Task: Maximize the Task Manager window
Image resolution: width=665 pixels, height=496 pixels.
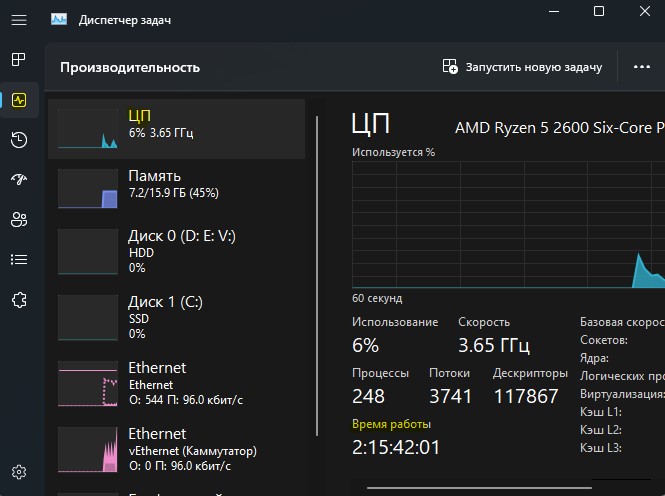Action: click(599, 11)
